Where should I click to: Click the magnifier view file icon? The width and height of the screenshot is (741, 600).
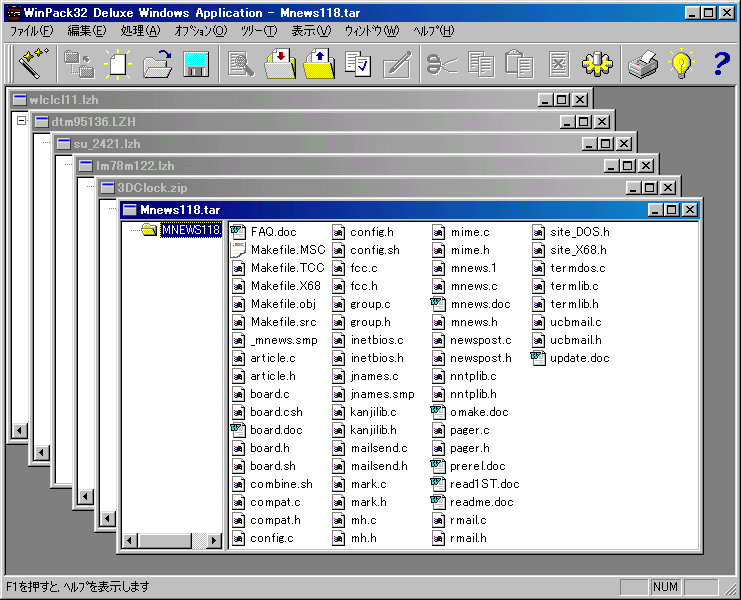coord(241,63)
